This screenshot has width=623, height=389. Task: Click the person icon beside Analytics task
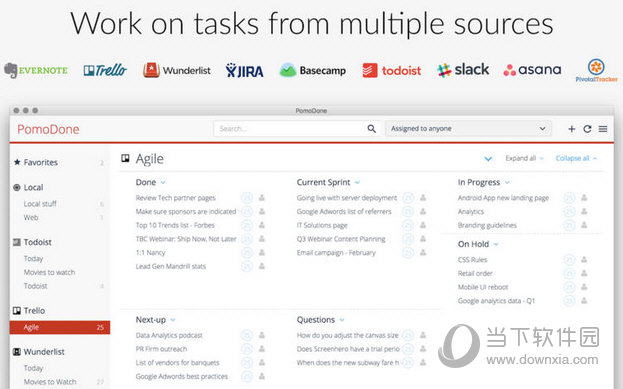[584, 211]
